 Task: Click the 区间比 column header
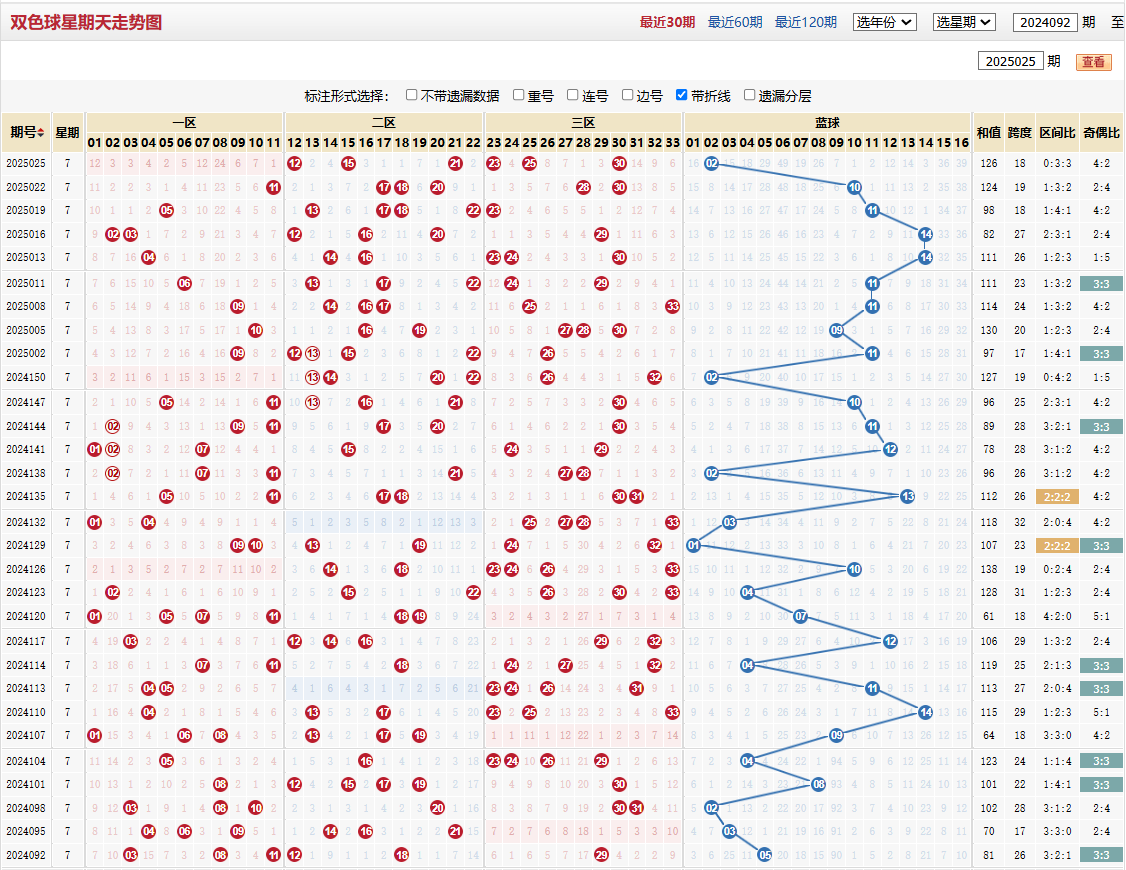click(x=1057, y=133)
